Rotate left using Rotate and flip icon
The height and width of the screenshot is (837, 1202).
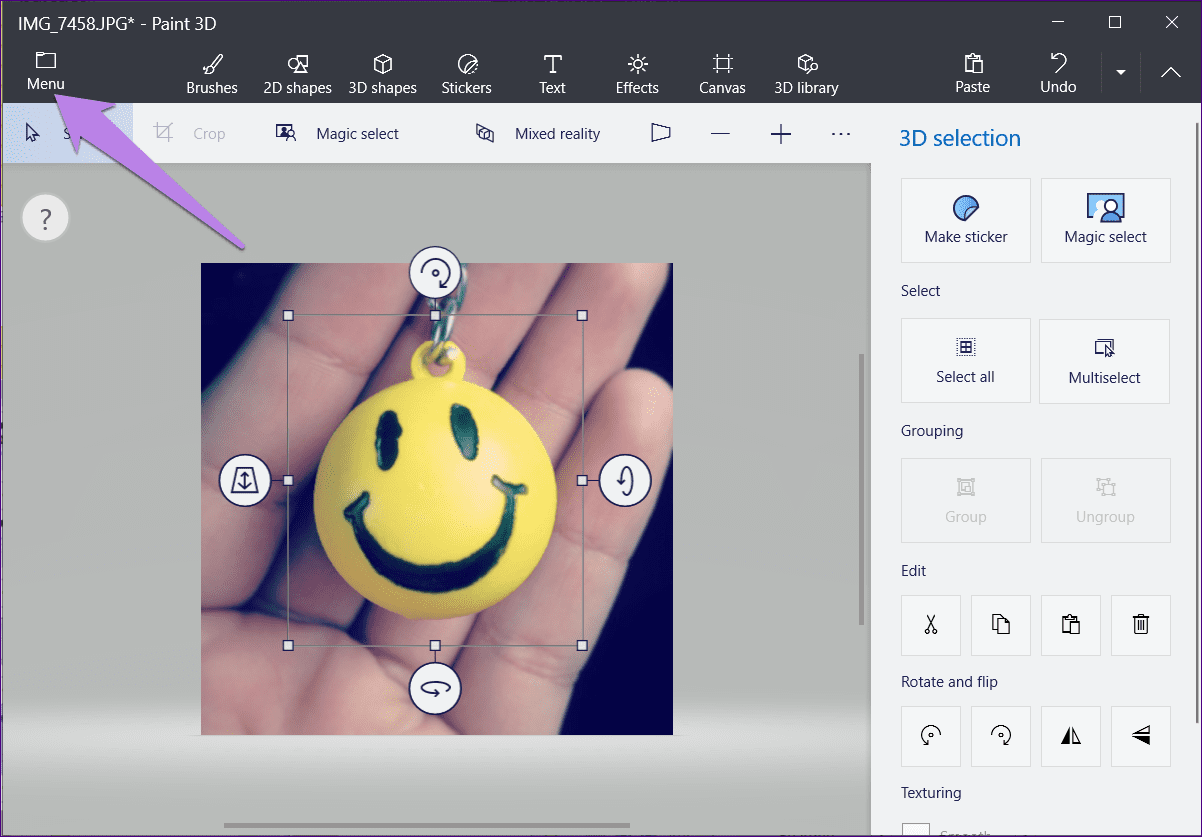tap(931, 736)
